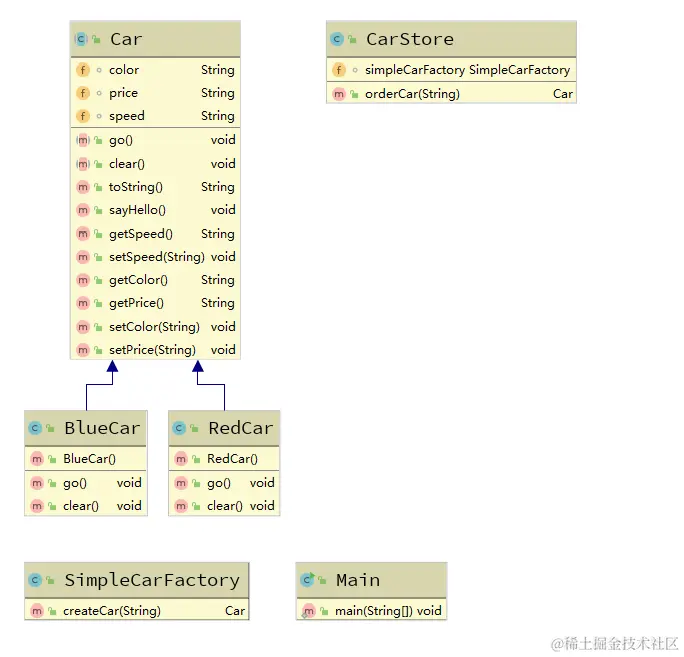Click the Car return type of createCar

pos(235,611)
